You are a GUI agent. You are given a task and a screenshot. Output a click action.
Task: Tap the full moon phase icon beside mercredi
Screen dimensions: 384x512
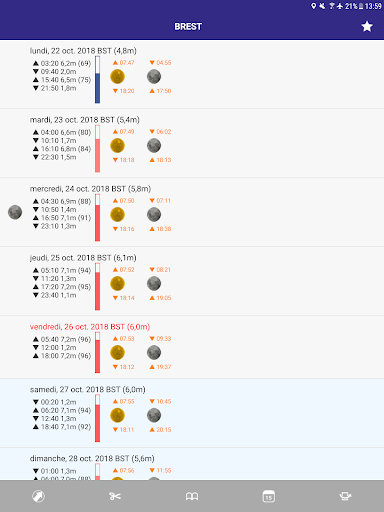(x=15, y=212)
